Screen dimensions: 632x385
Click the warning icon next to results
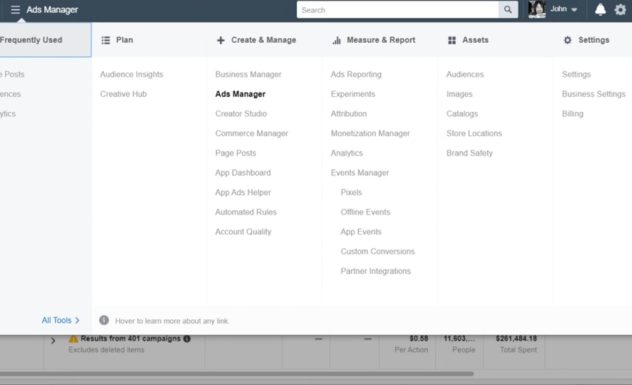click(73, 339)
